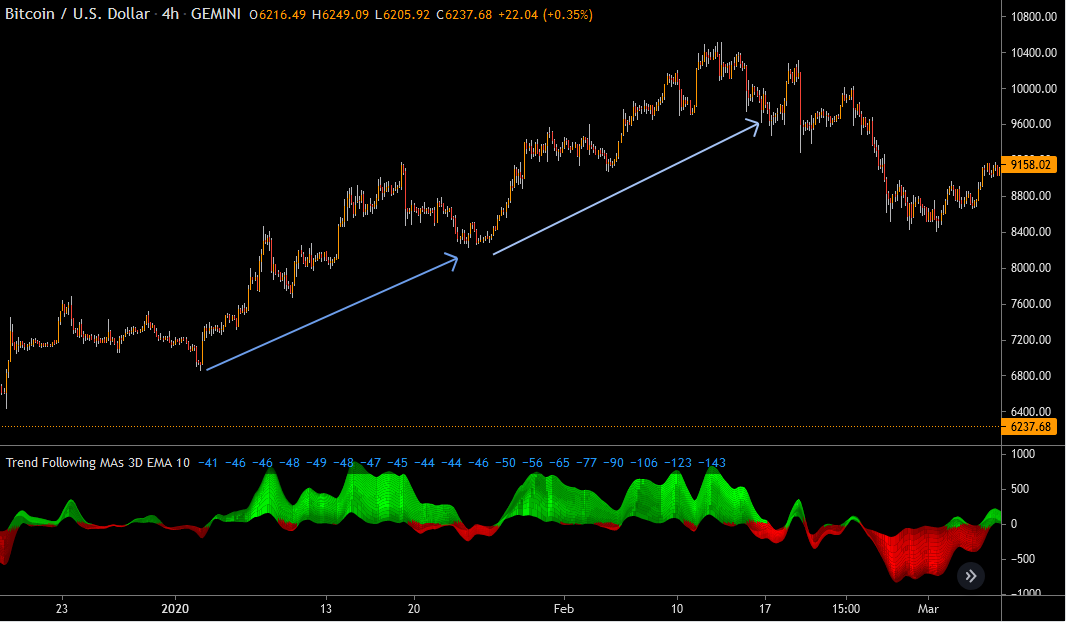The width and height of the screenshot is (1066, 623).
Task: Click the -123 indicator value
Action: pyautogui.click(x=678, y=463)
